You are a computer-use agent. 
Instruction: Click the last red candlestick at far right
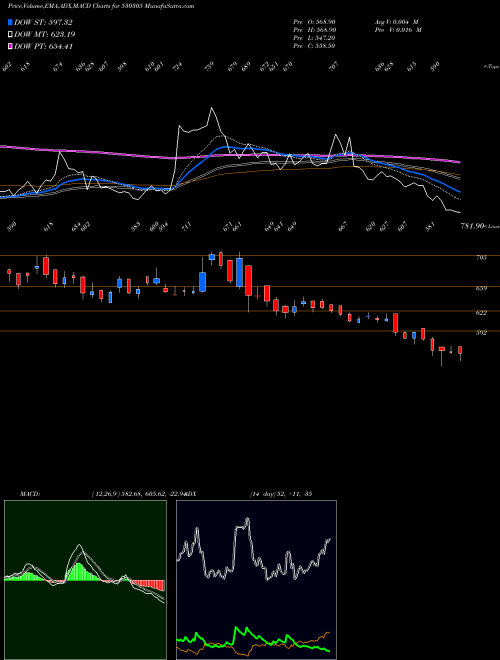pyautogui.click(x=460, y=350)
